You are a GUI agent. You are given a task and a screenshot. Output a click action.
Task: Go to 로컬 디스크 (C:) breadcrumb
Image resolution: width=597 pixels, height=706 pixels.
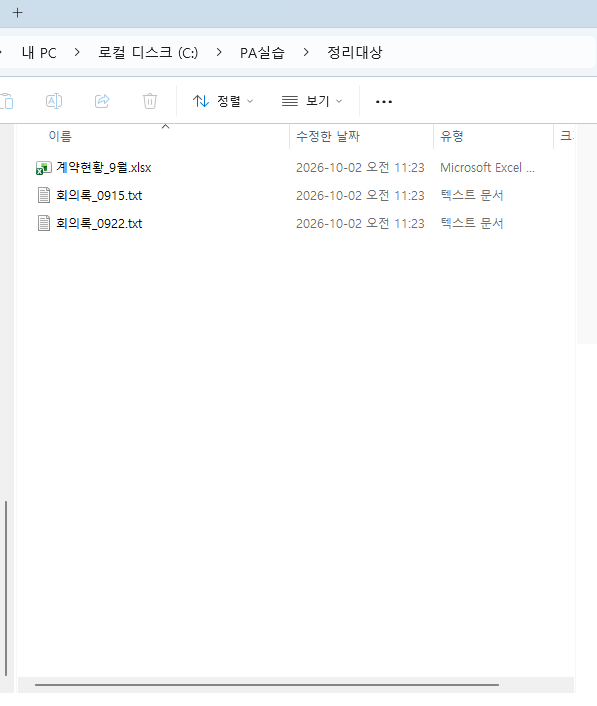tap(148, 53)
